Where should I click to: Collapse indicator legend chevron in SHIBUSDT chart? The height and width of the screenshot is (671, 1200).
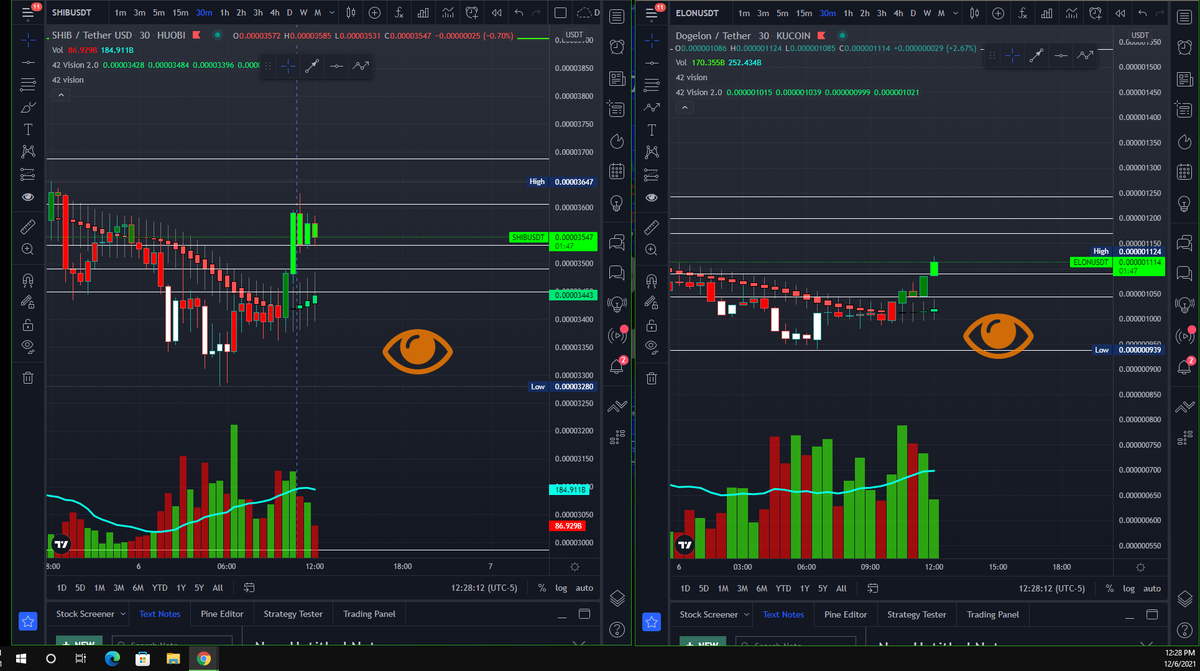click(x=61, y=95)
